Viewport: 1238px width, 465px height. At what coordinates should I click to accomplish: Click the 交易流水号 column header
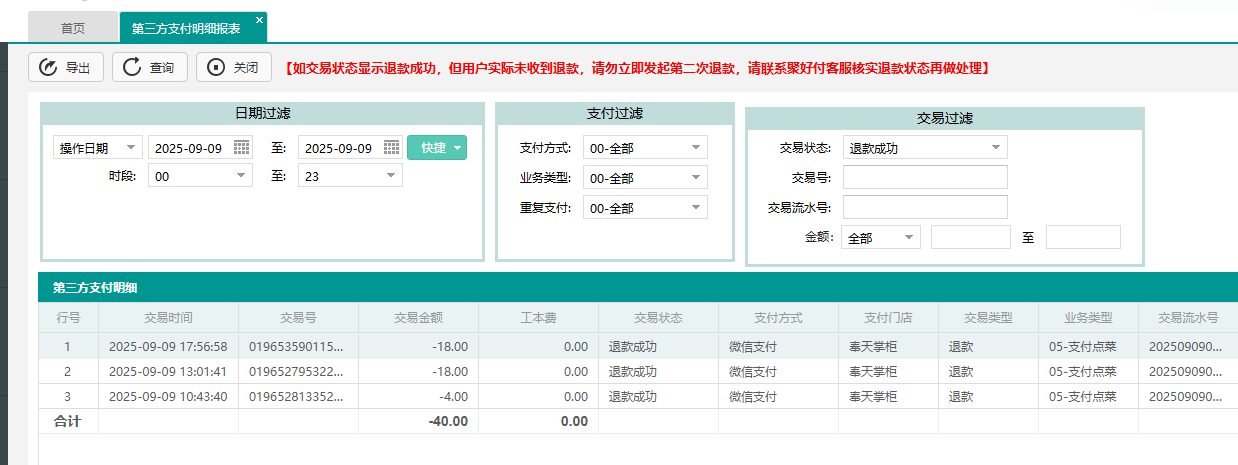[1188, 318]
